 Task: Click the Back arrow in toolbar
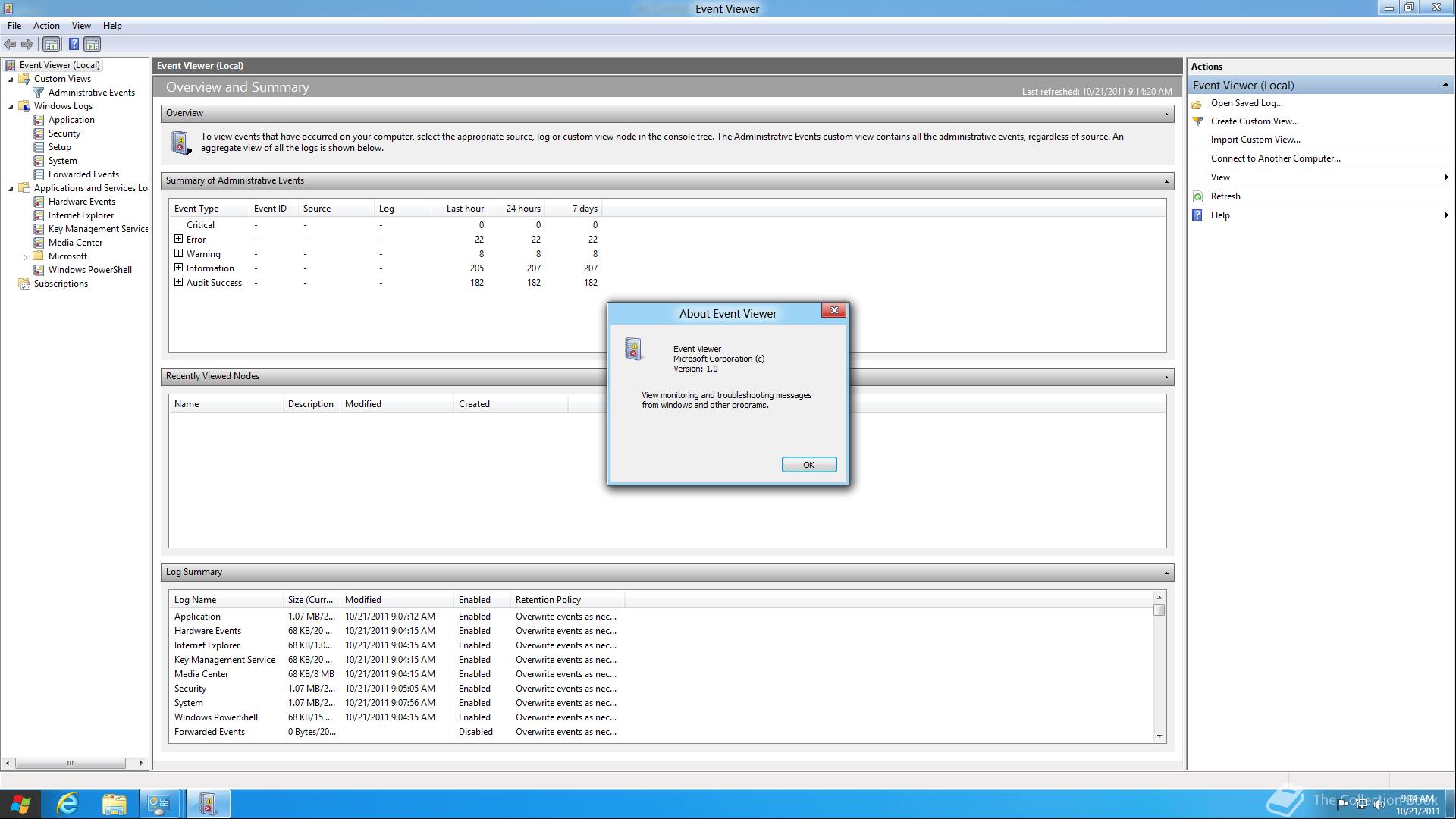click(x=10, y=44)
